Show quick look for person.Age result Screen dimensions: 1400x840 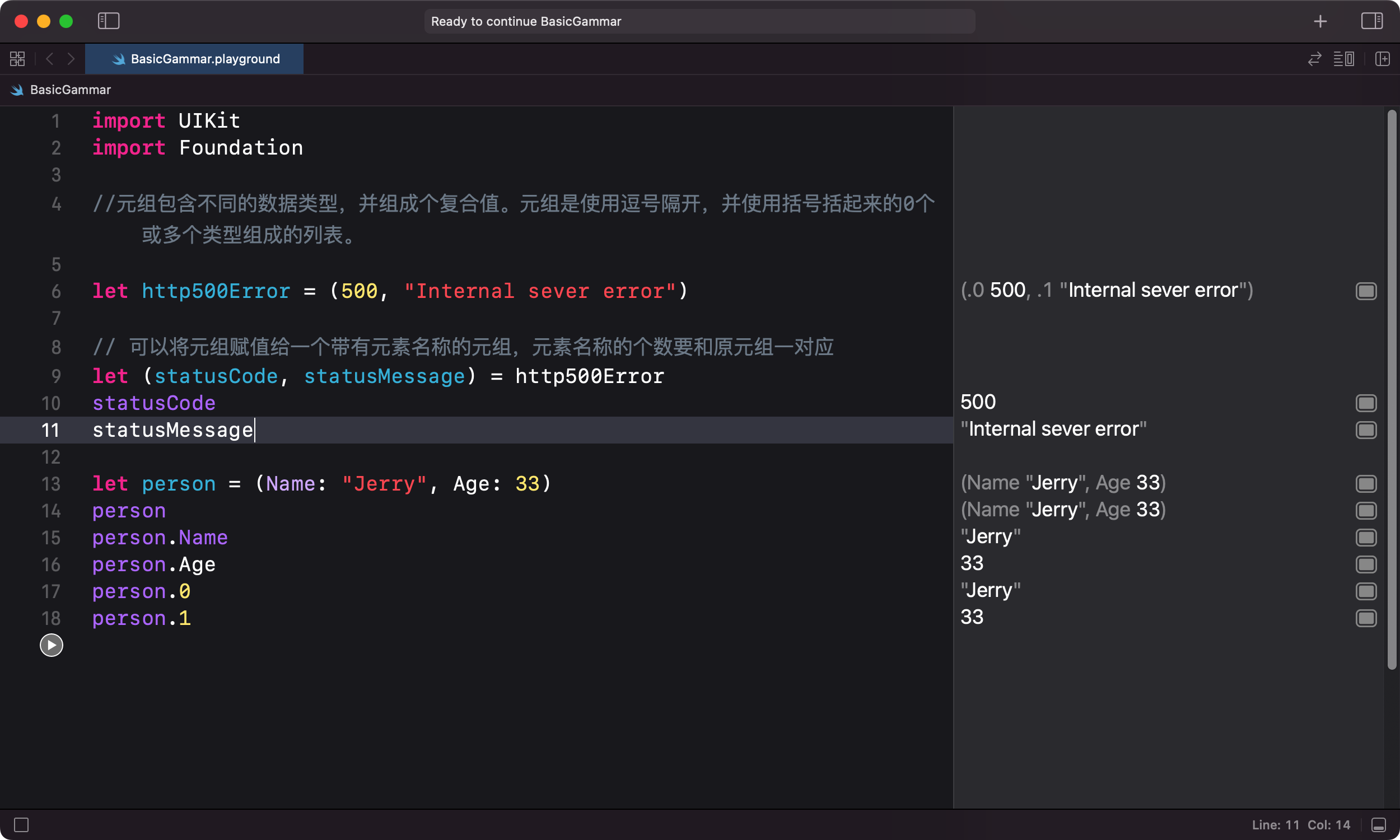tap(1366, 564)
